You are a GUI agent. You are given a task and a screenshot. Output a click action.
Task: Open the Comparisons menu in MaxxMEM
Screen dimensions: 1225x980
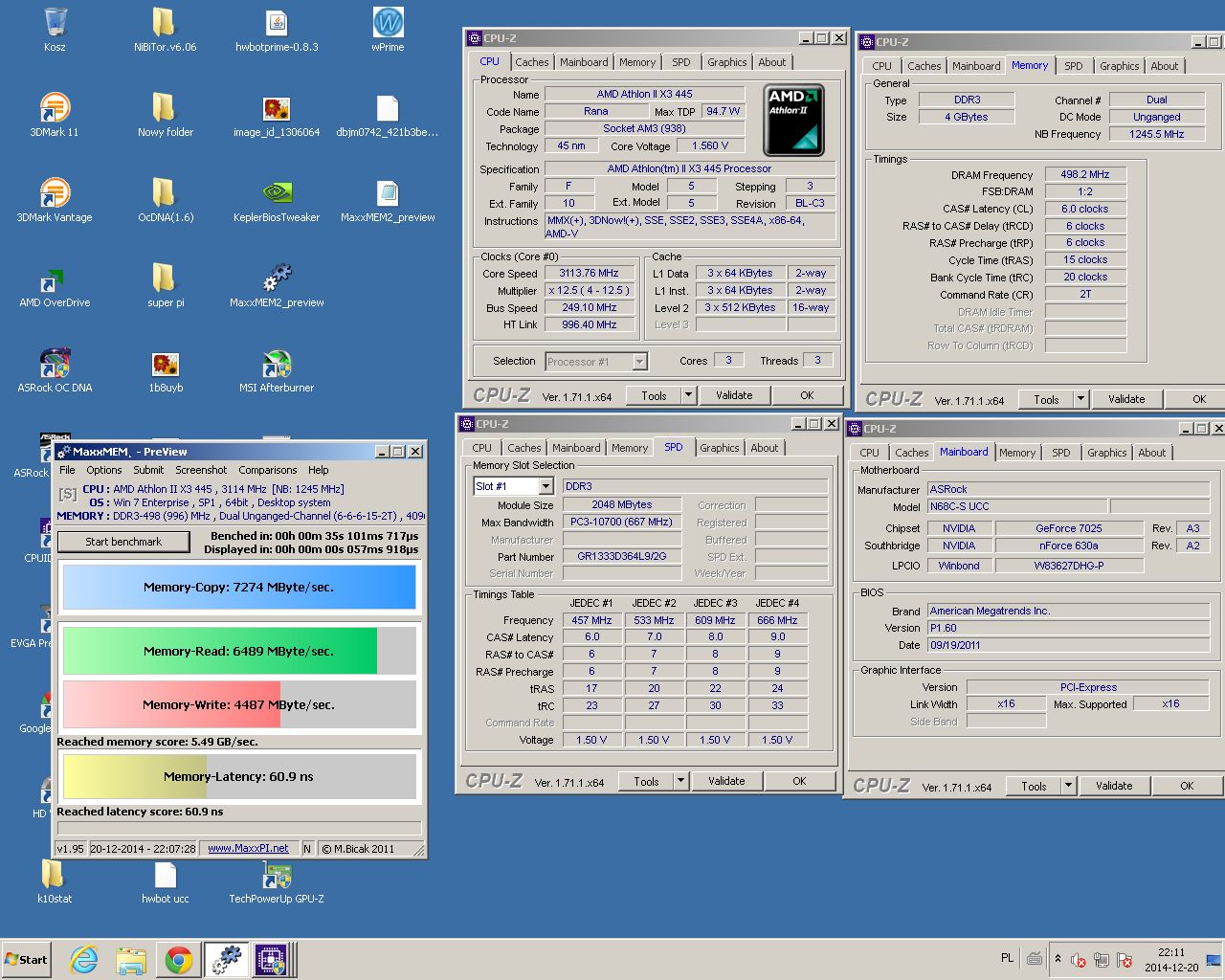click(268, 470)
